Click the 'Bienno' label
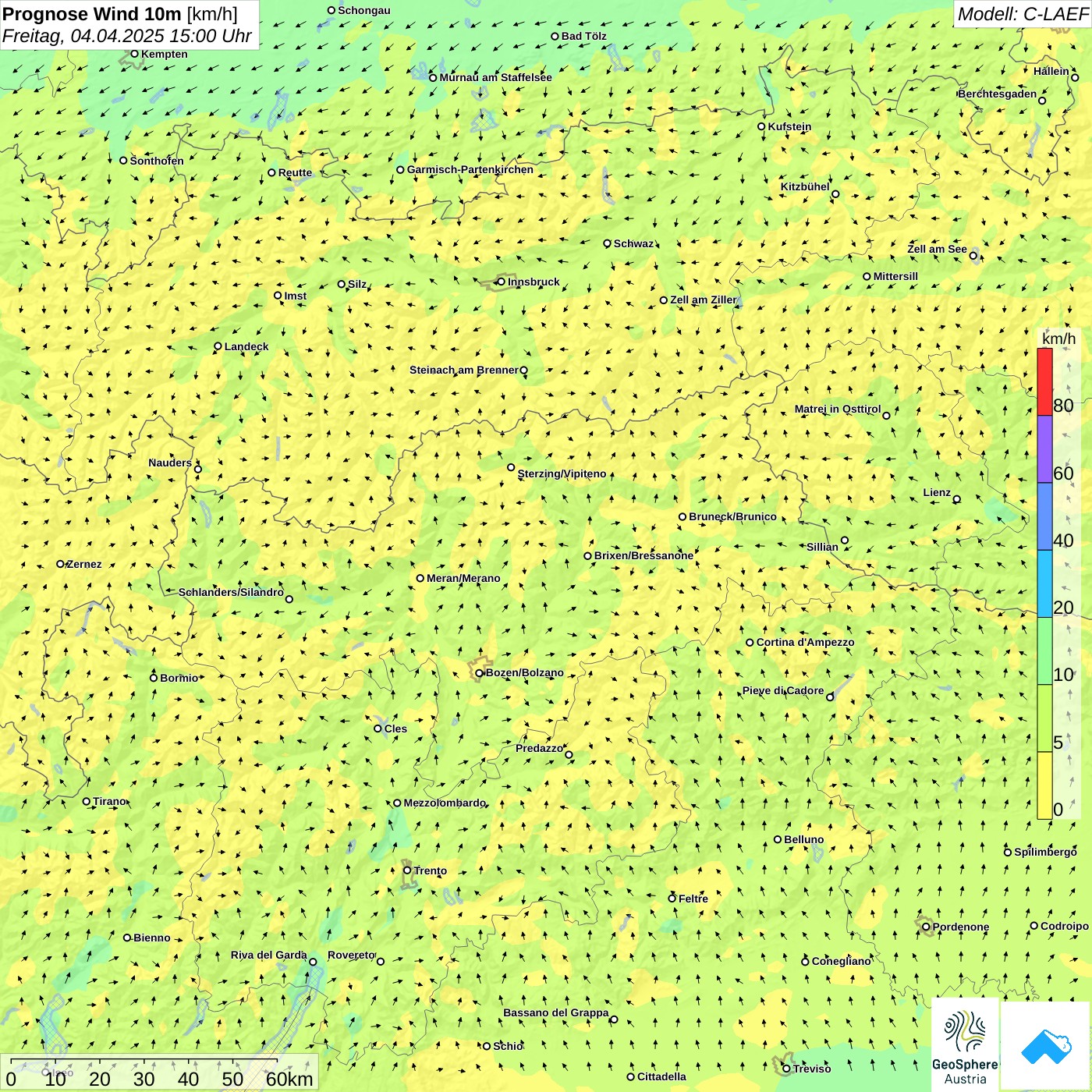 pyautogui.click(x=151, y=938)
